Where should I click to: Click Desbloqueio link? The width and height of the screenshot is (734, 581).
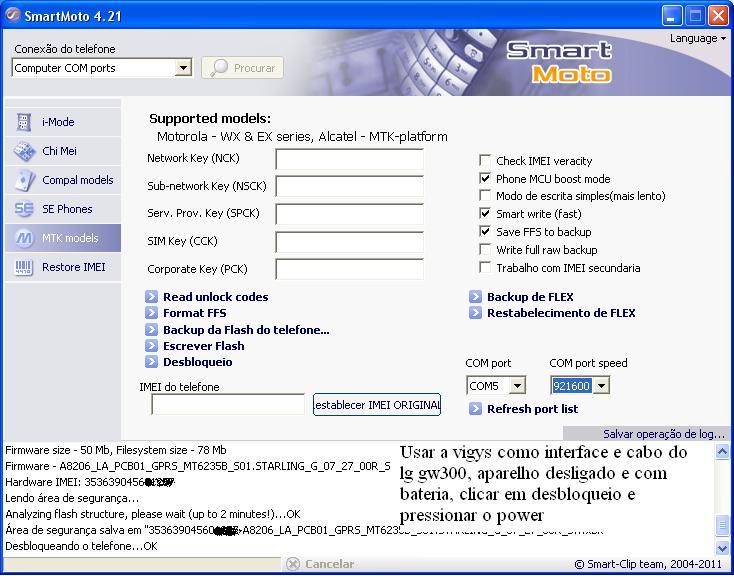pyautogui.click(x=198, y=362)
